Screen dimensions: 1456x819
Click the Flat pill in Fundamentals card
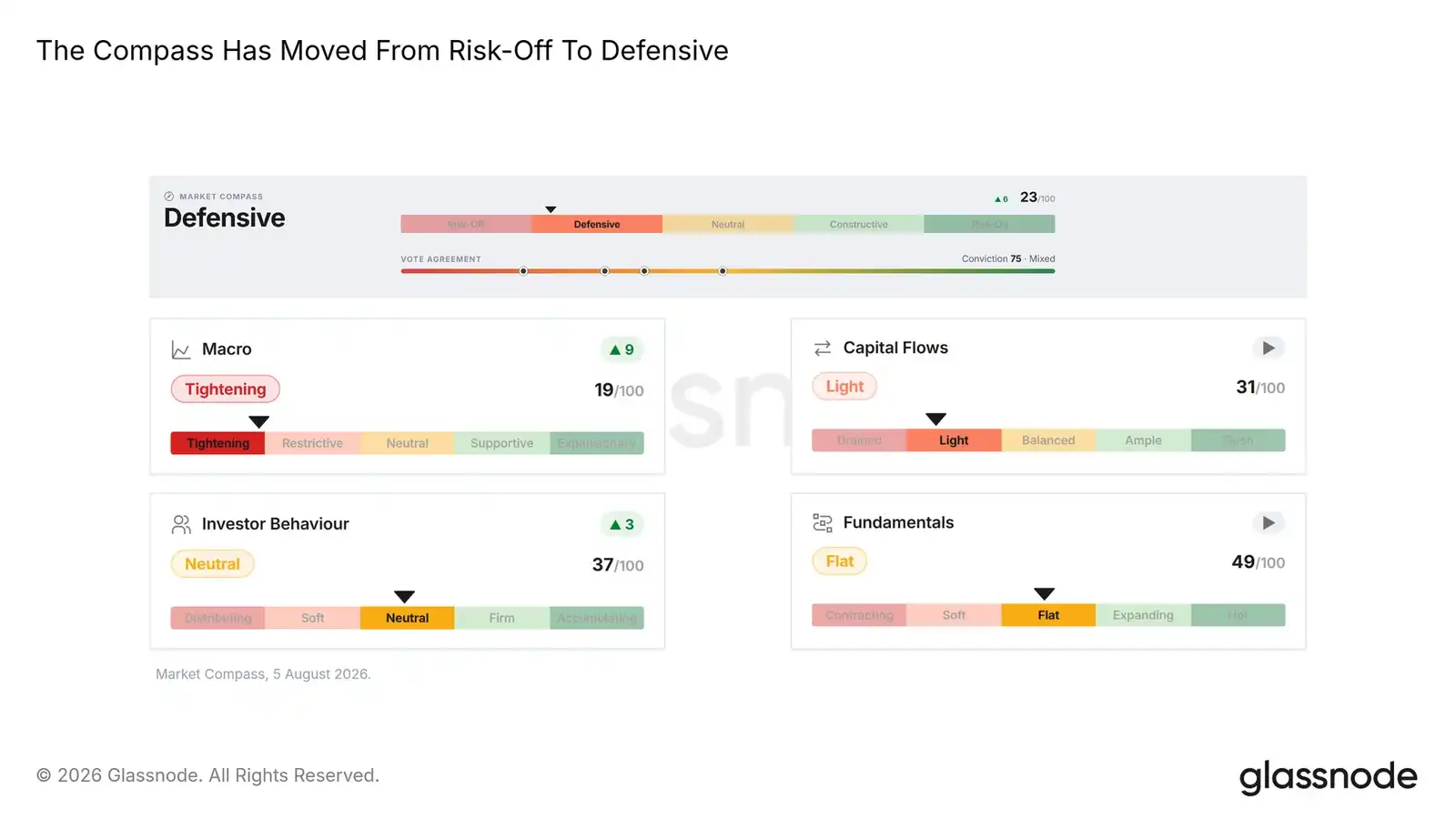pos(840,561)
